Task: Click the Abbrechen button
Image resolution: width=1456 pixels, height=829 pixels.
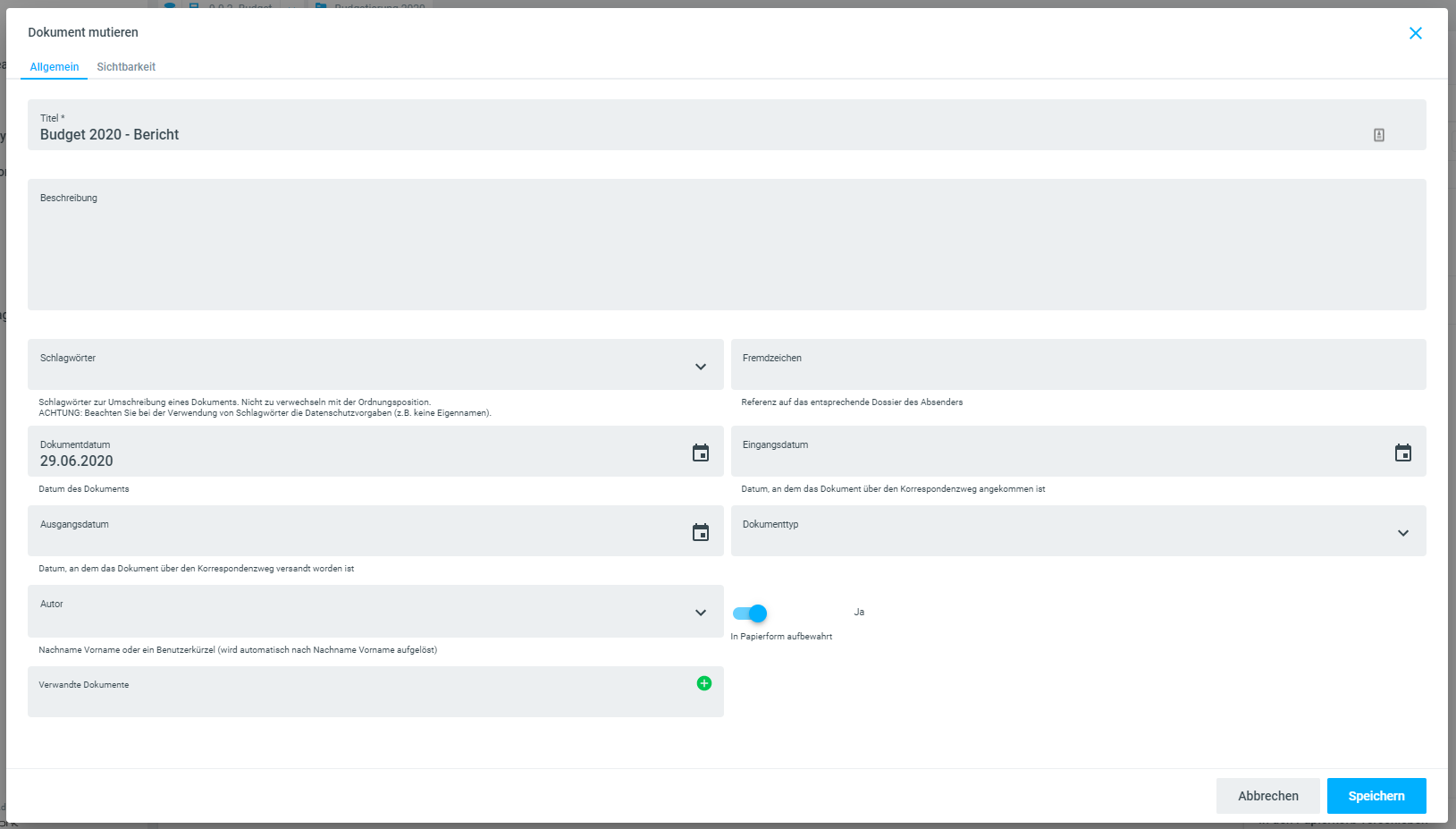Action: 1267,796
